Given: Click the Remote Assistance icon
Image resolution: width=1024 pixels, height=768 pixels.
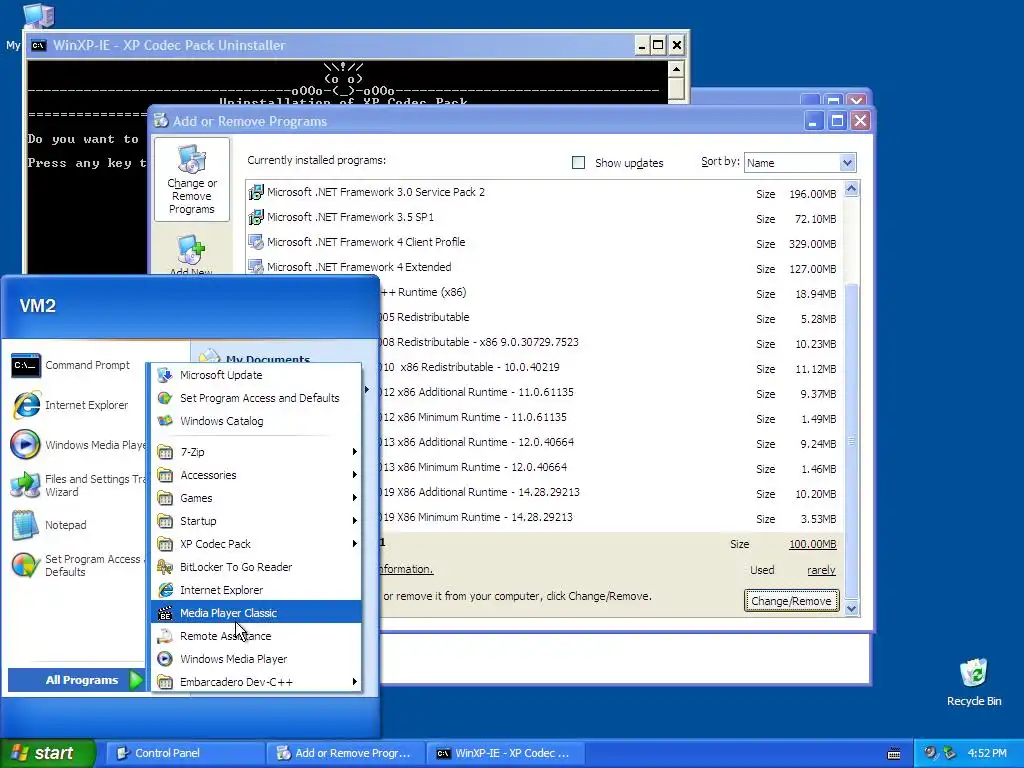Looking at the screenshot, I should click(165, 636).
